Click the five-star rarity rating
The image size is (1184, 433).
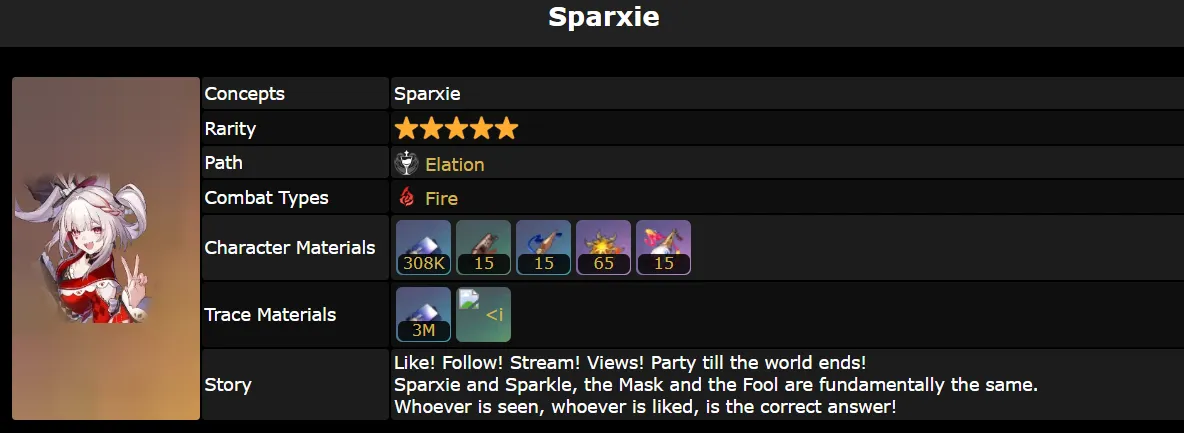tap(456, 129)
